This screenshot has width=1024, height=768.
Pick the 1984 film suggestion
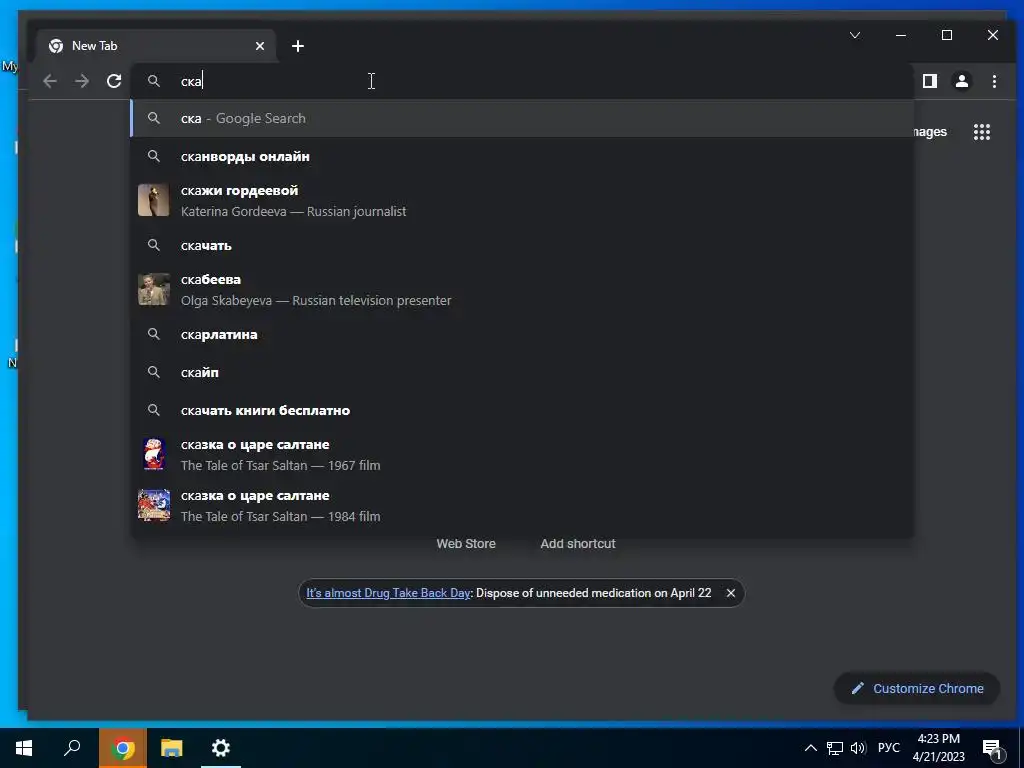point(522,505)
